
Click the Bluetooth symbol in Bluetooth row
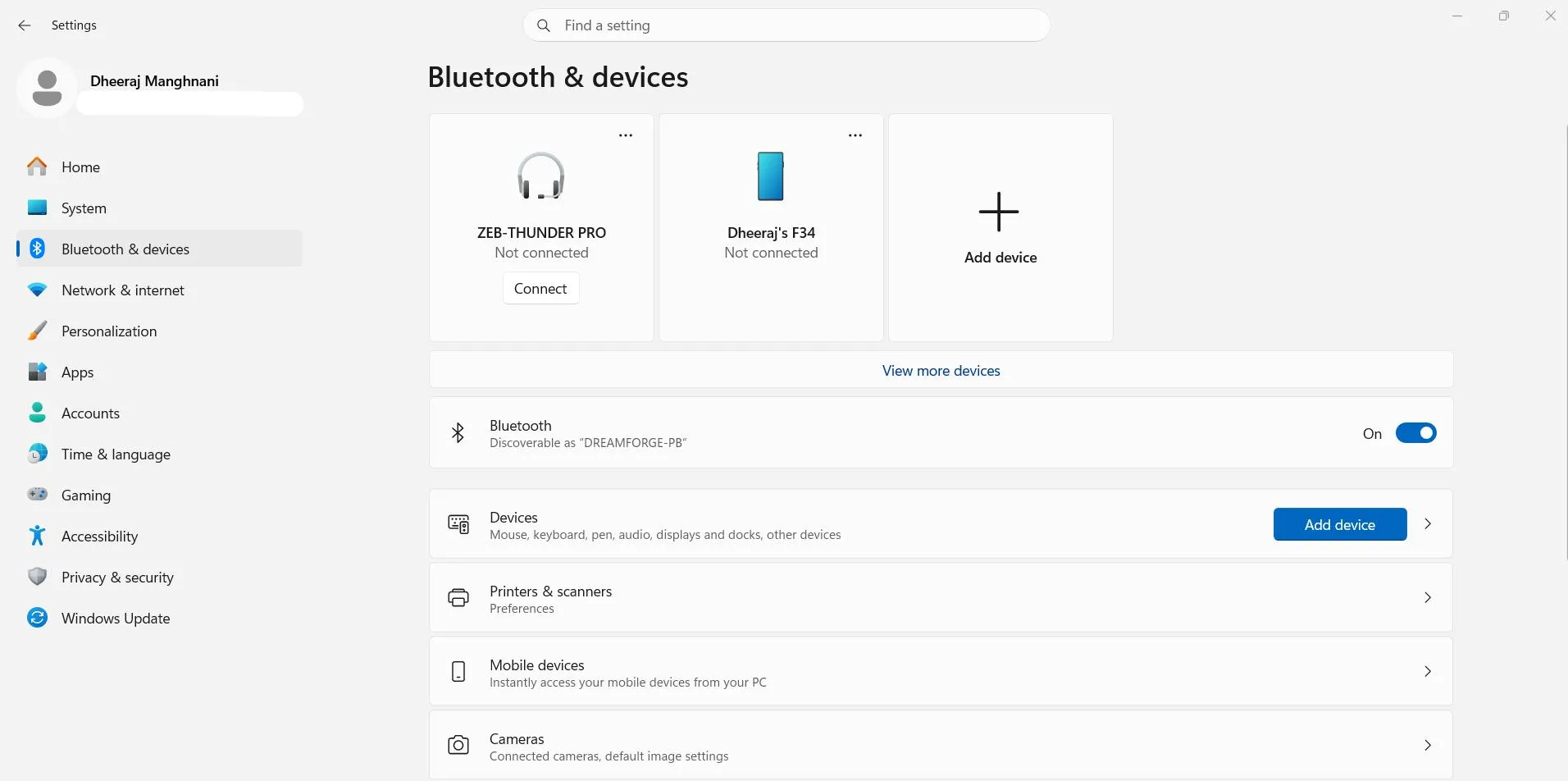point(458,432)
